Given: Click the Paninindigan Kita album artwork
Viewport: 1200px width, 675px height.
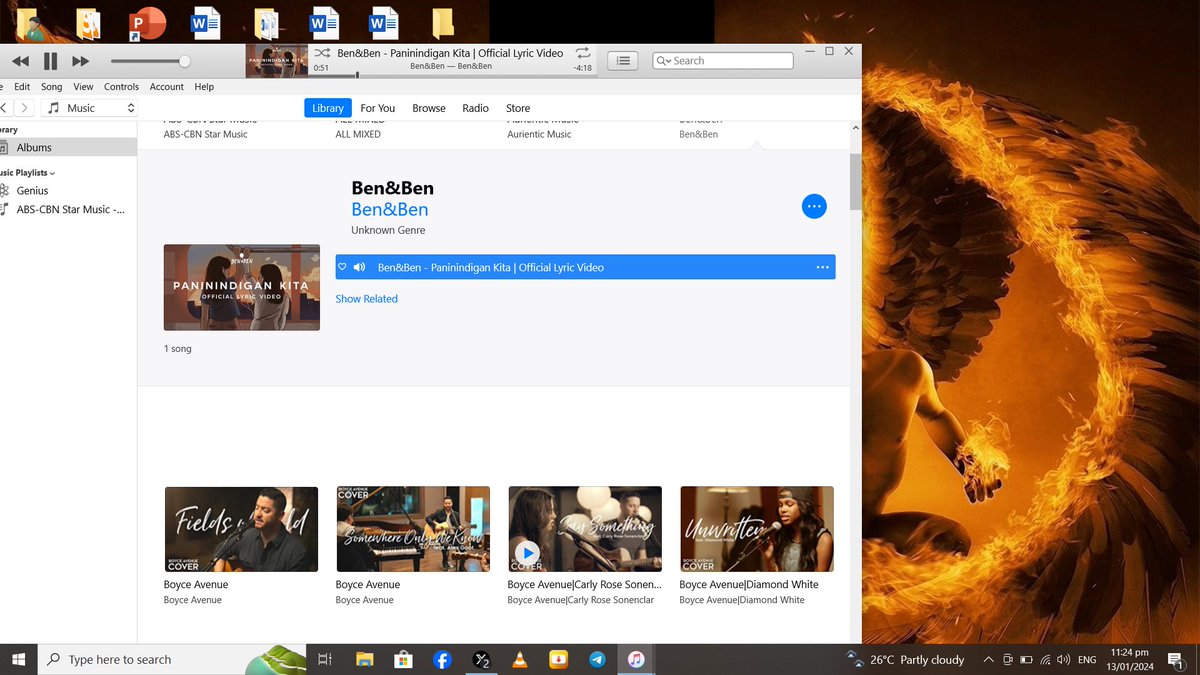Looking at the screenshot, I should [242, 287].
